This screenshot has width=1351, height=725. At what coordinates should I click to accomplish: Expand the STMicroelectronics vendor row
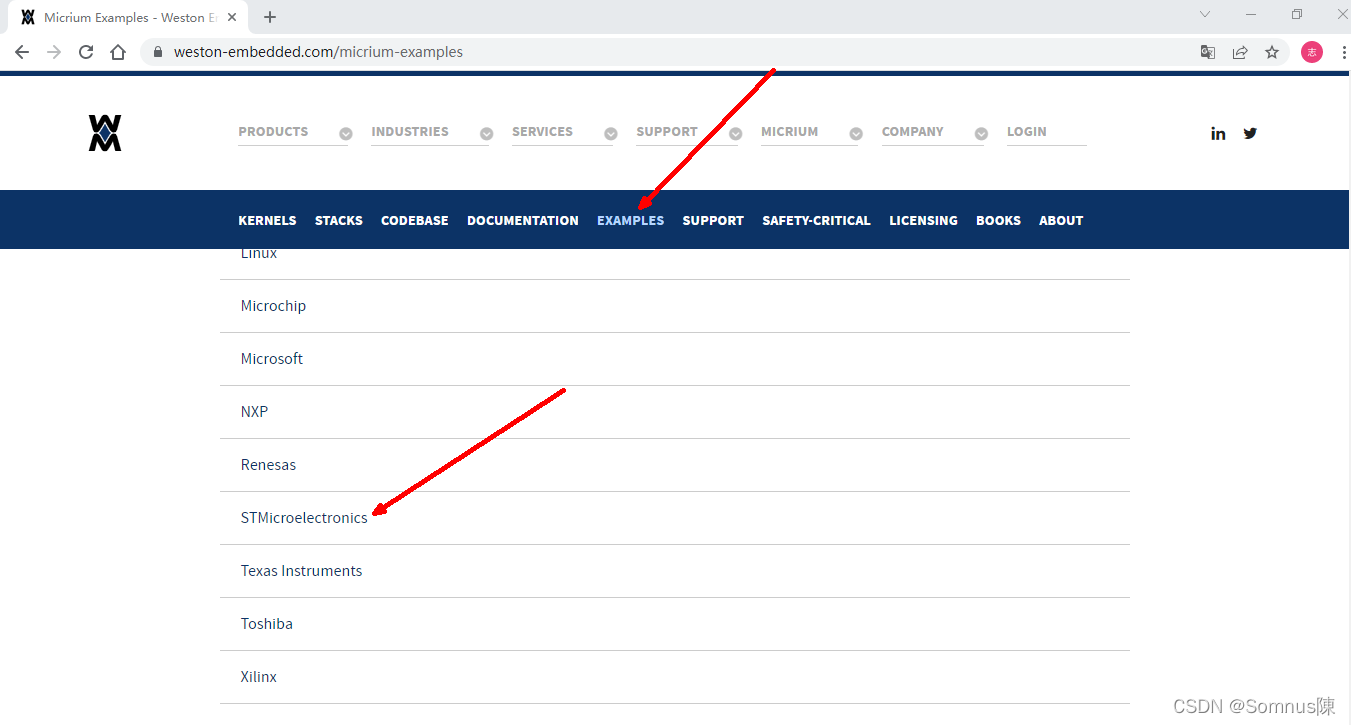(675, 518)
